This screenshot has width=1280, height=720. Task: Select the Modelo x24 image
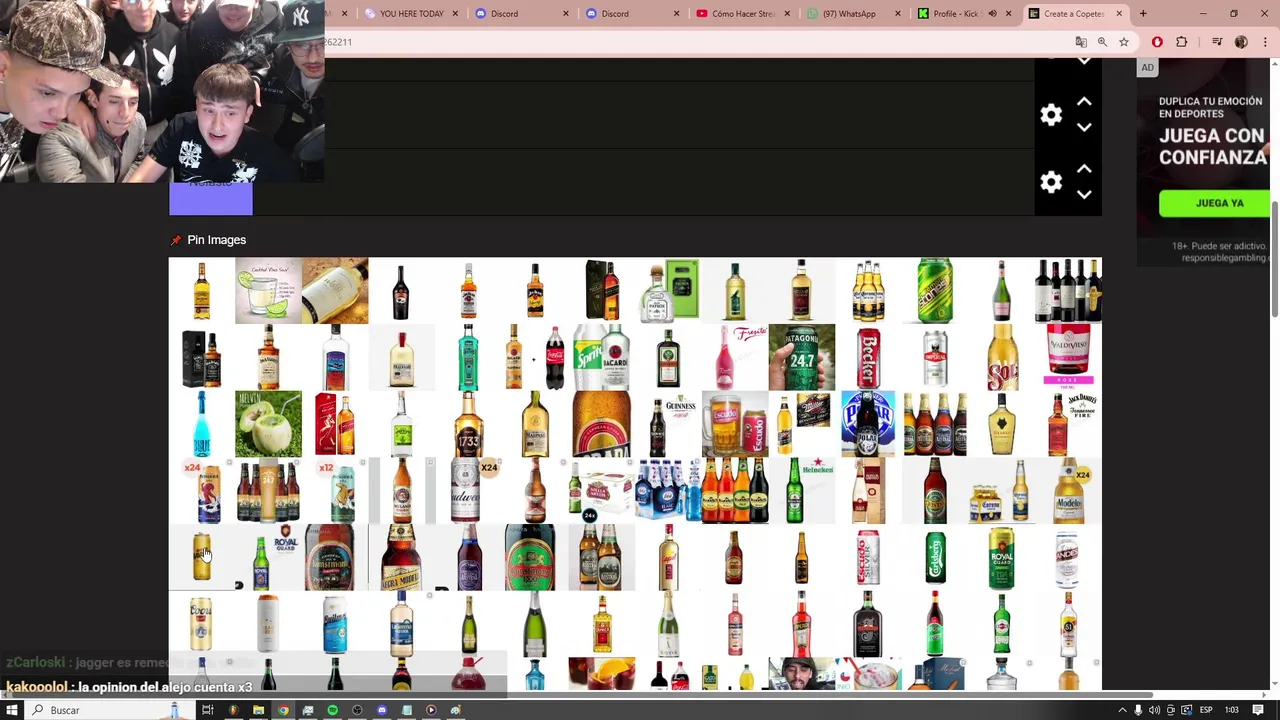(x=1068, y=491)
